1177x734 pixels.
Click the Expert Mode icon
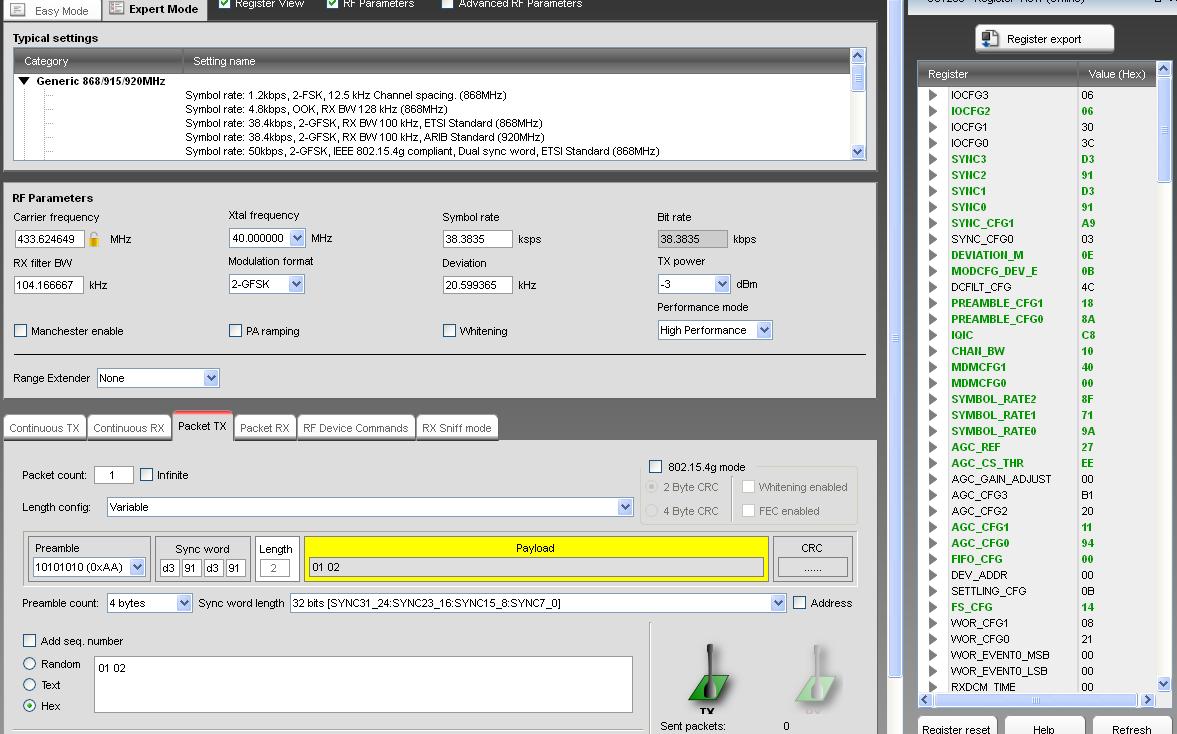(x=116, y=8)
